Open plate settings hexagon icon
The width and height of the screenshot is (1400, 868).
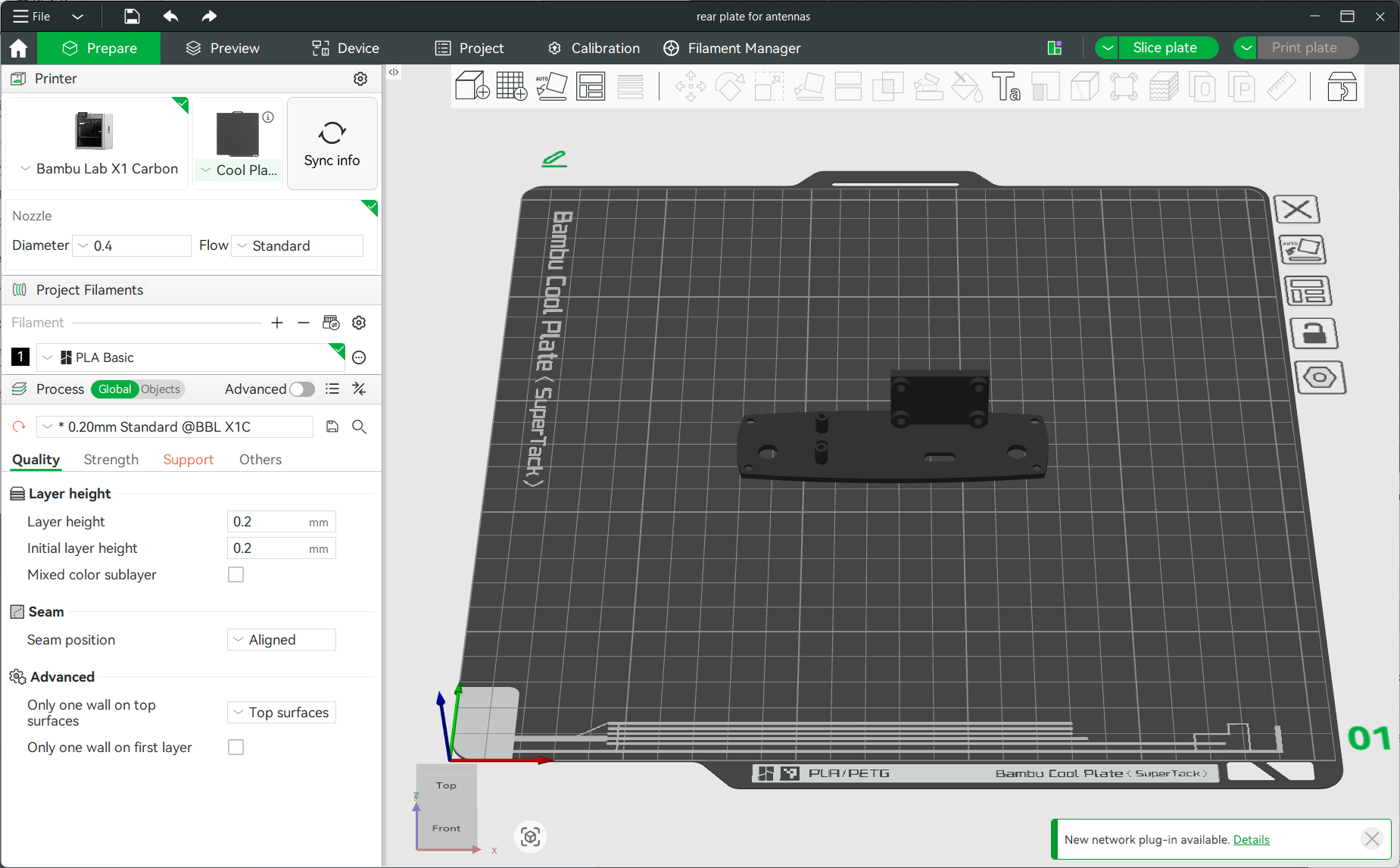[x=1320, y=377]
